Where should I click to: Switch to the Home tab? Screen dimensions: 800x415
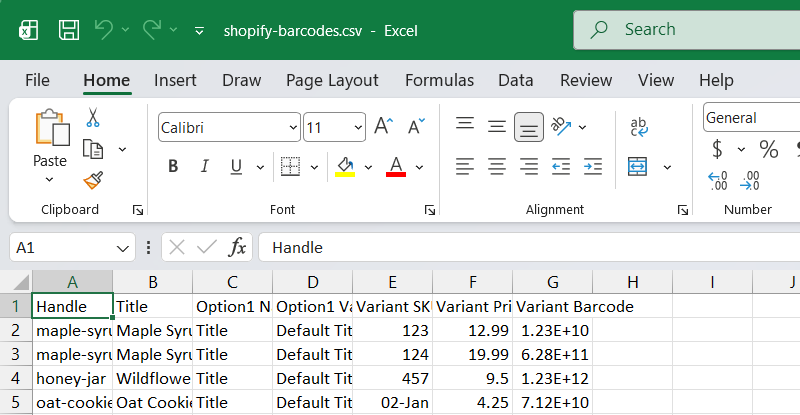[107, 80]
